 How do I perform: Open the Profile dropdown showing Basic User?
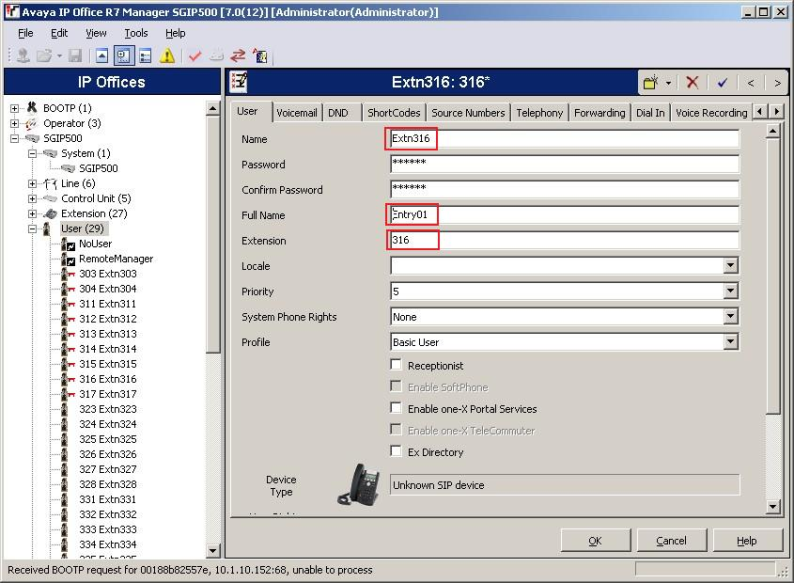coord(730,342)
